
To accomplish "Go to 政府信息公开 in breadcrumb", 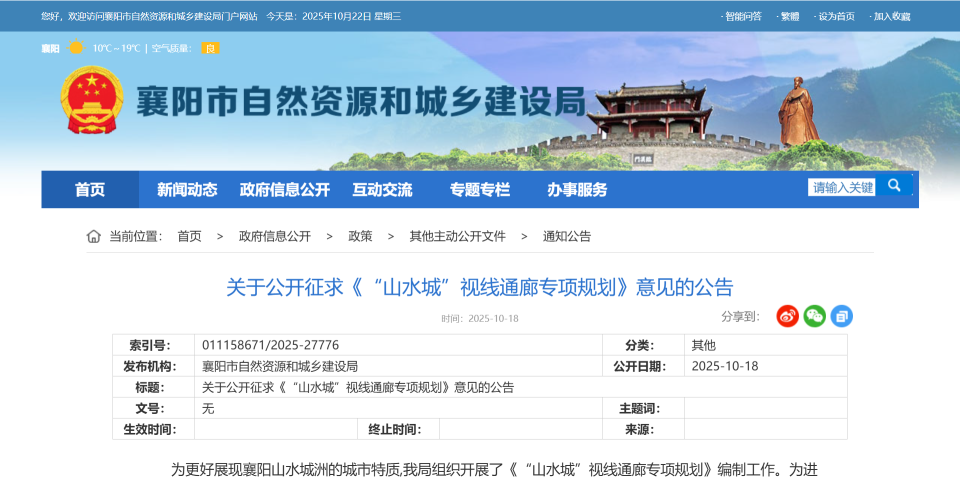I will click(275, 236).
